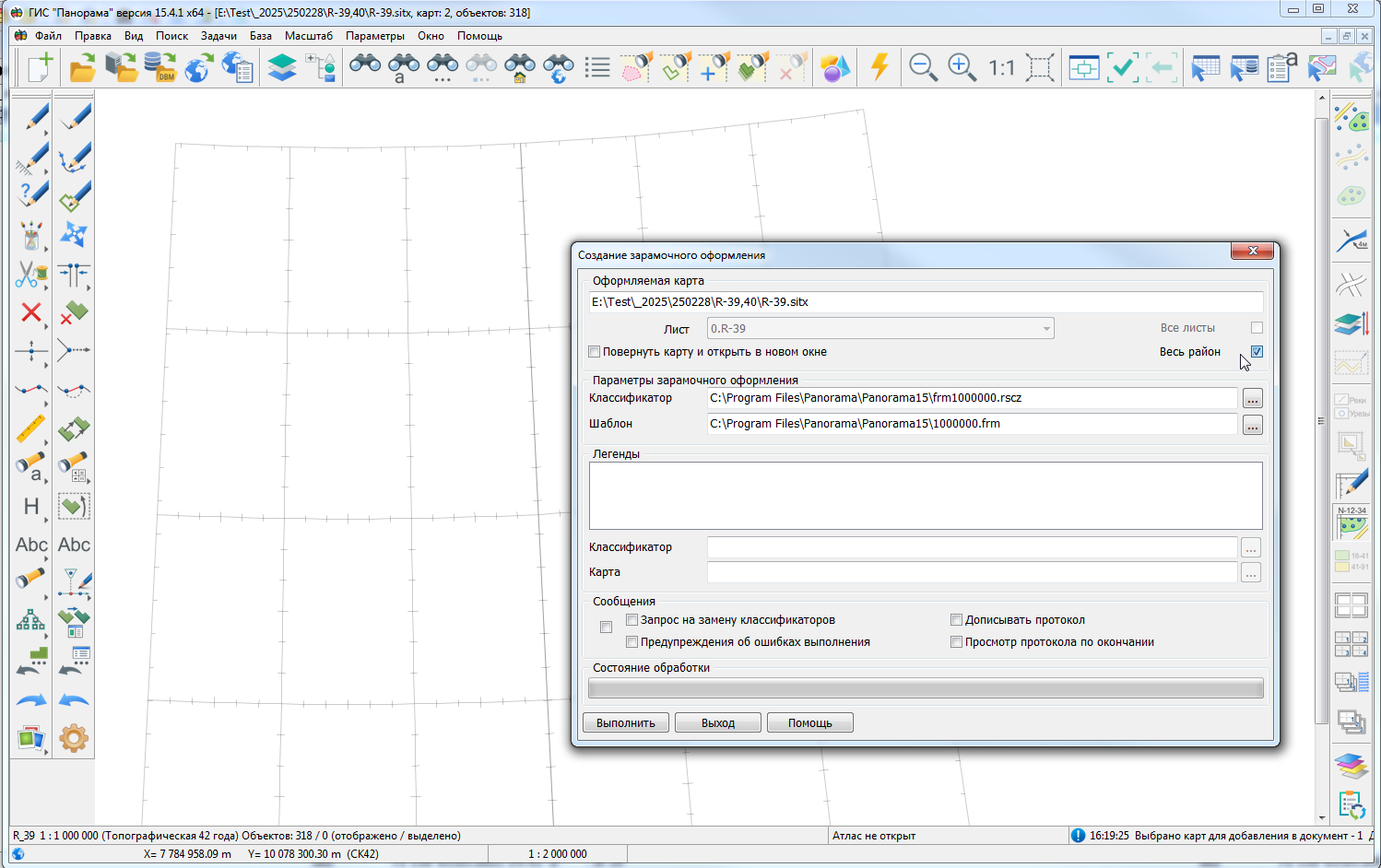
Task: Open the map layers stack icon
Action: coord(282,67)
